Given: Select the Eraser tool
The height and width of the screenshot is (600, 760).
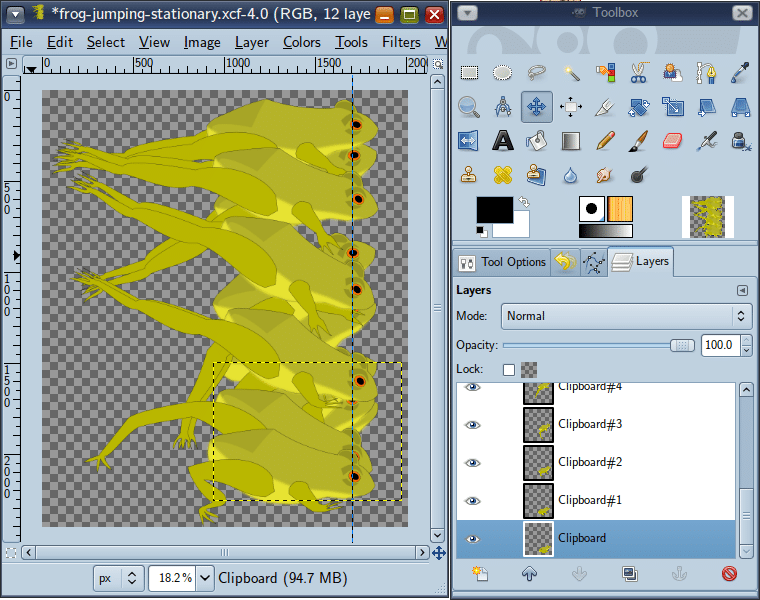Looking at the screenshot, I should [673, 141].
